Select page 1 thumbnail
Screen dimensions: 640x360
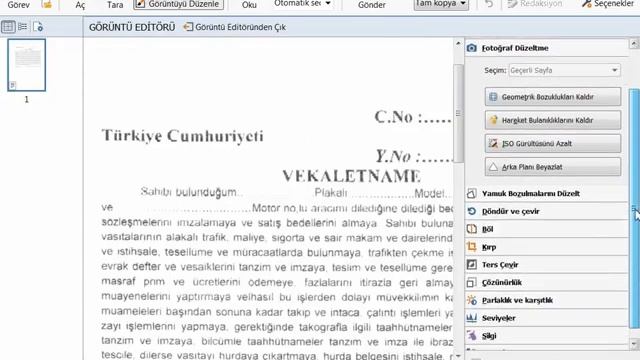27,65
